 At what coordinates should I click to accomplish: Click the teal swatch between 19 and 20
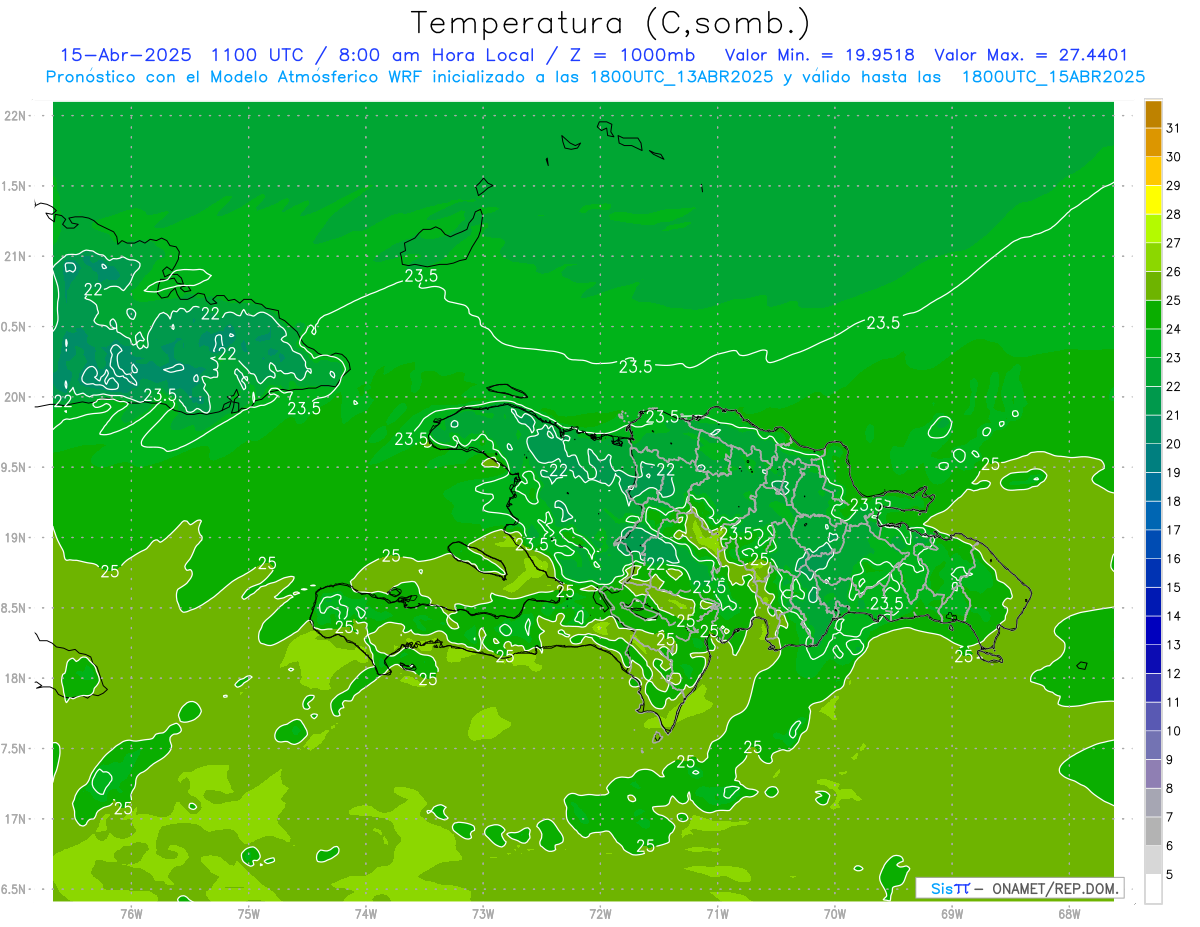click(1153, 459)
